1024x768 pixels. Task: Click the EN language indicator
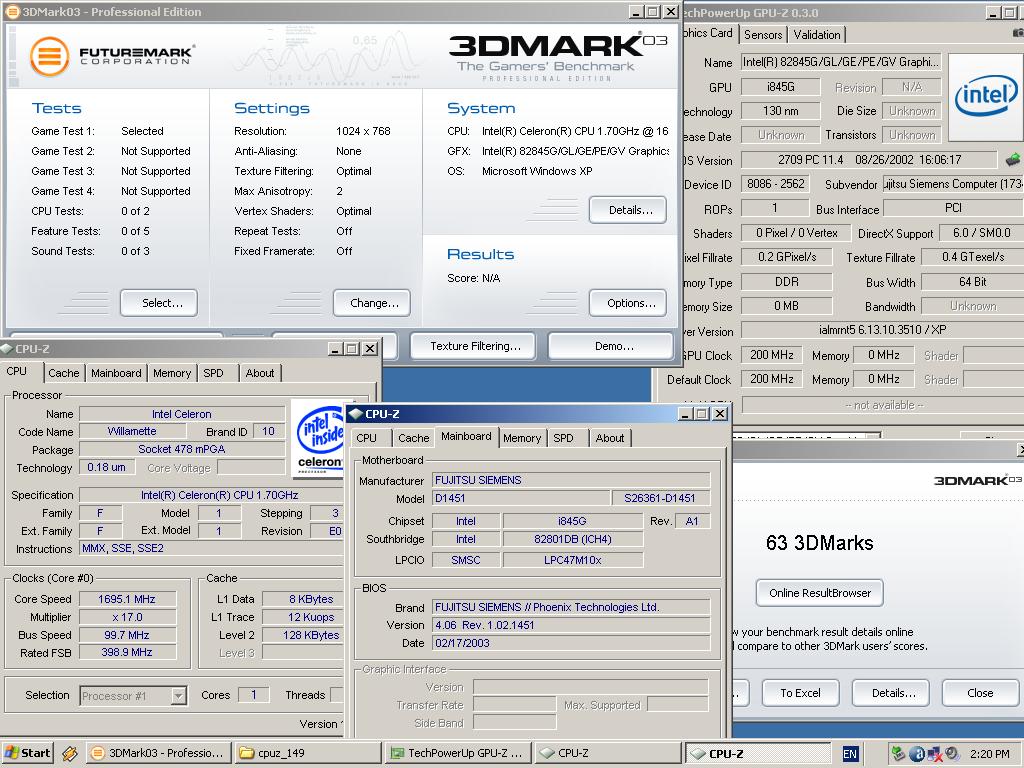pos(850,754)
